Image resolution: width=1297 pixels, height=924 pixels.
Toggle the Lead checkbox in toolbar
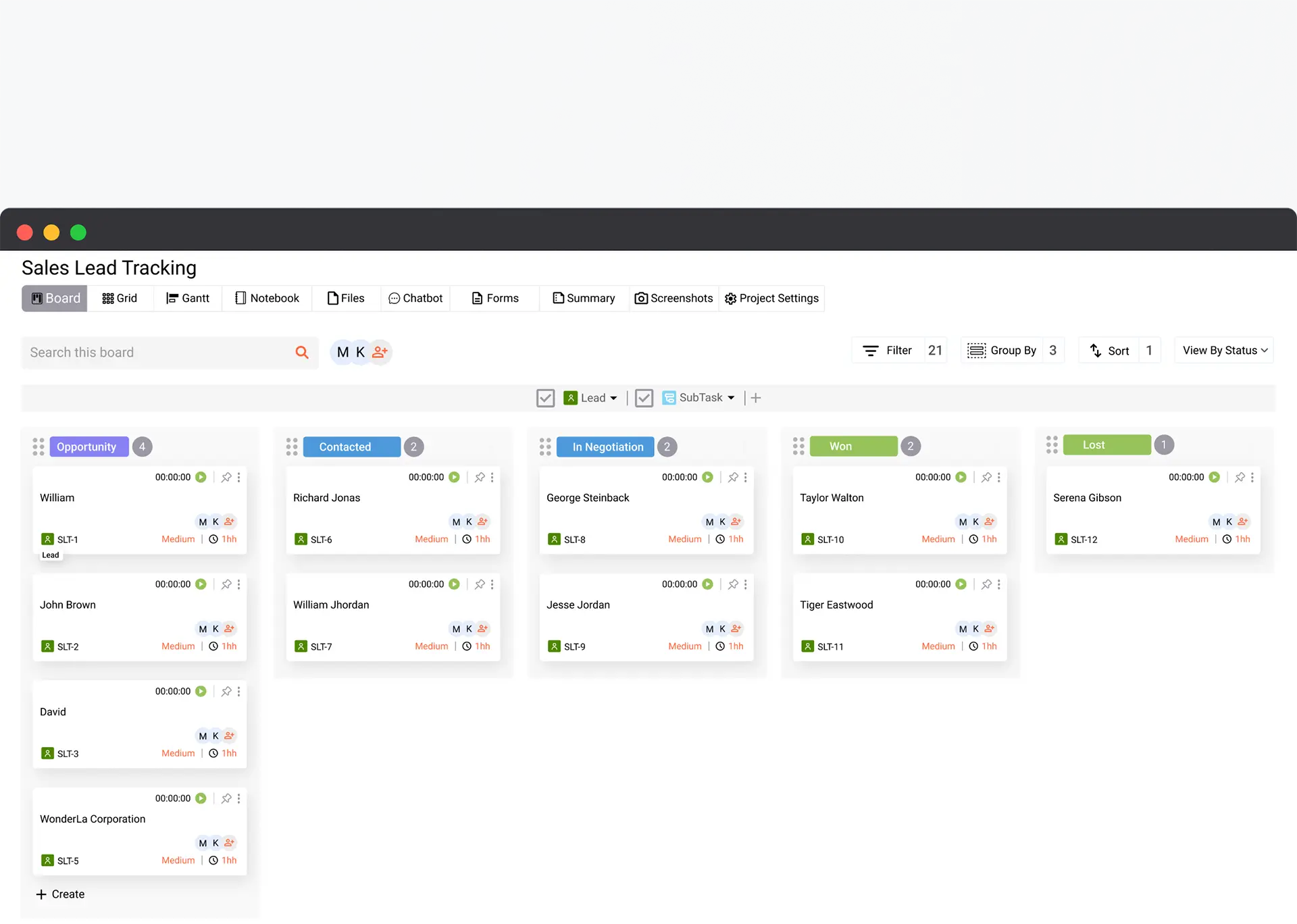(x=546, y=398)
